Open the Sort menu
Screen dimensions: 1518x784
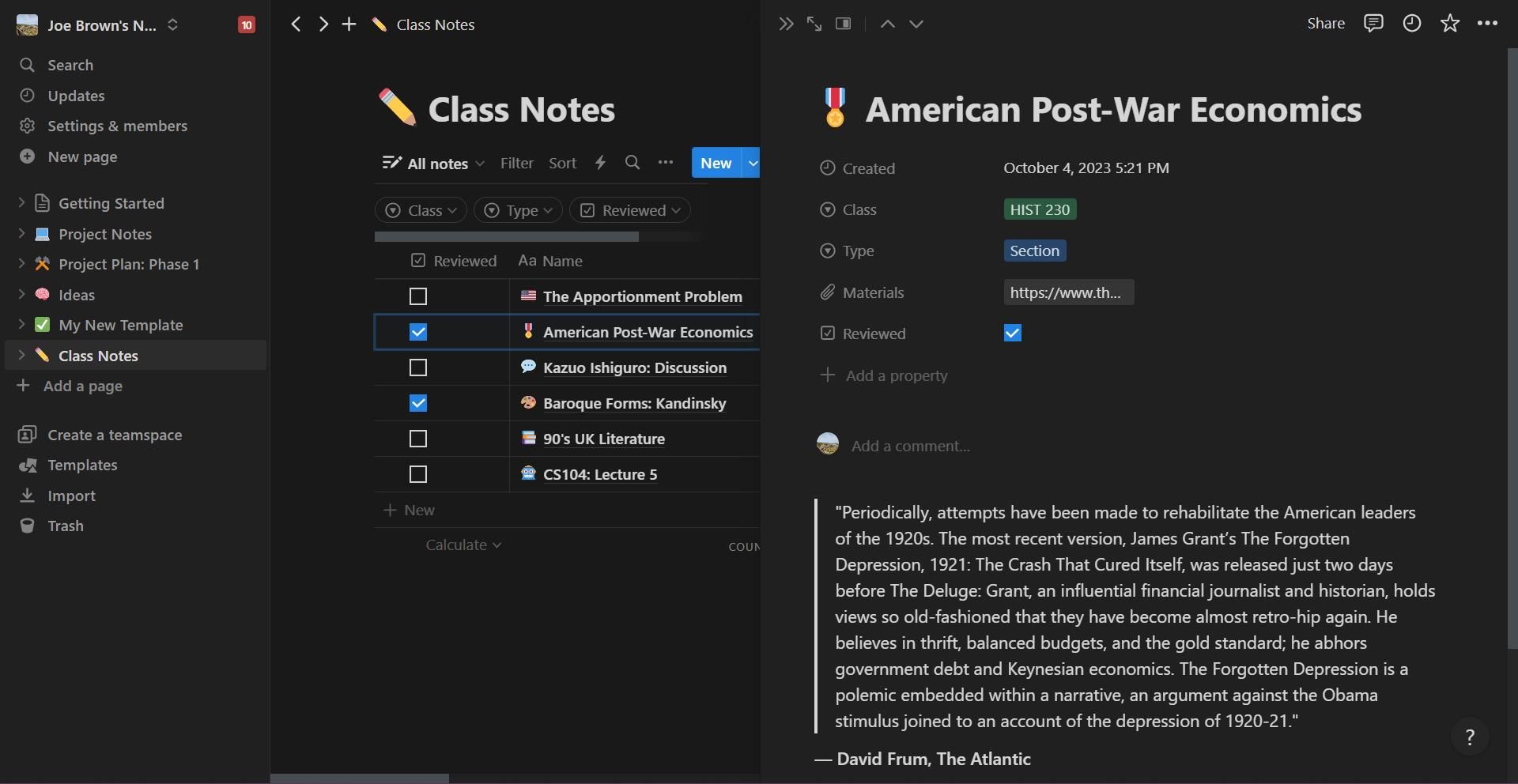coord(562,163)
